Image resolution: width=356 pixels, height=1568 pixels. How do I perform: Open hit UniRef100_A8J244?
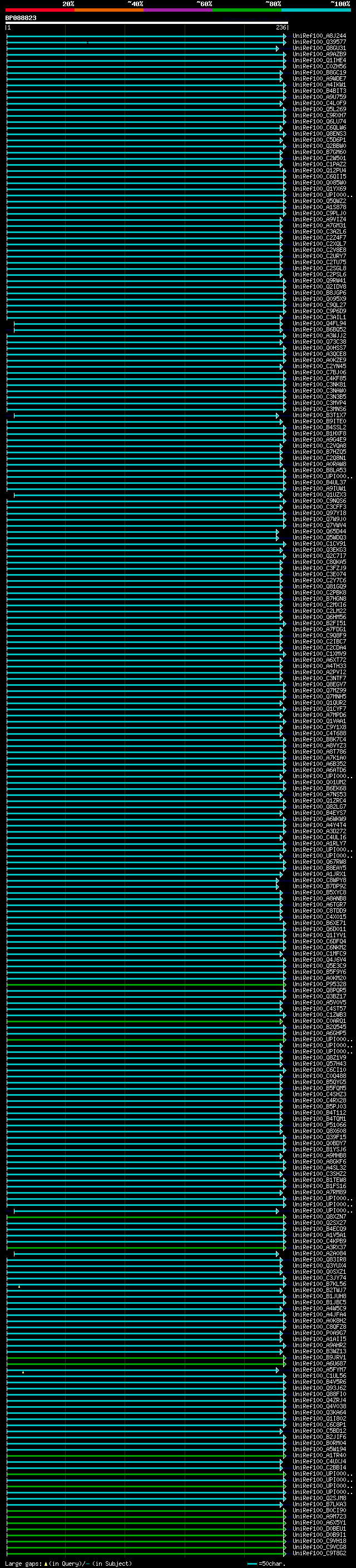[x=319, y=36]
